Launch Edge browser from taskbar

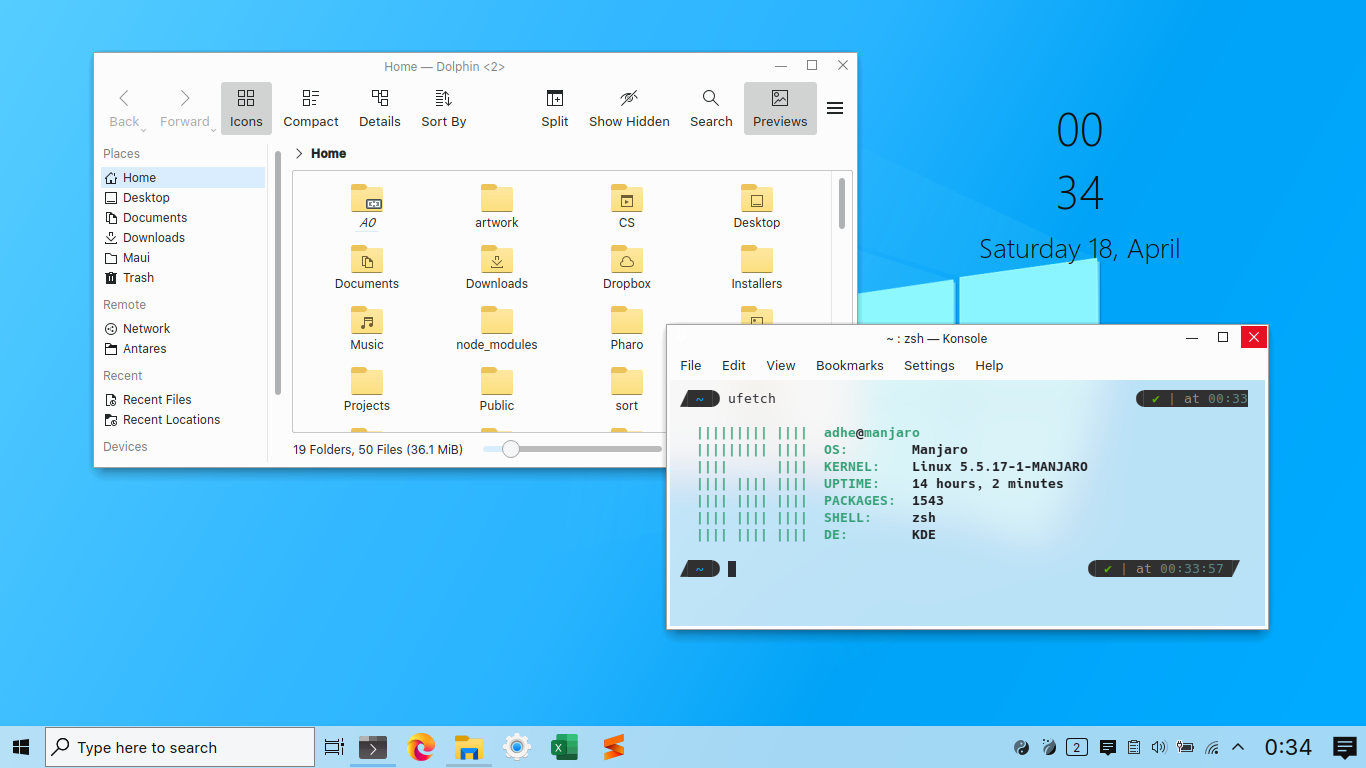[421, 747]
